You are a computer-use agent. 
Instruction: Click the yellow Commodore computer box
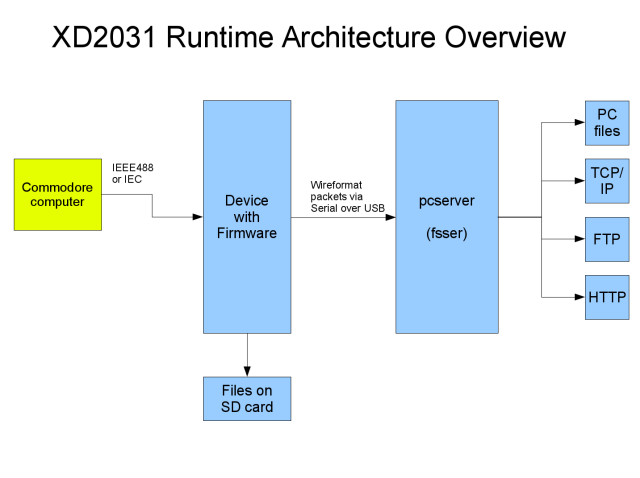pos(58,195)
